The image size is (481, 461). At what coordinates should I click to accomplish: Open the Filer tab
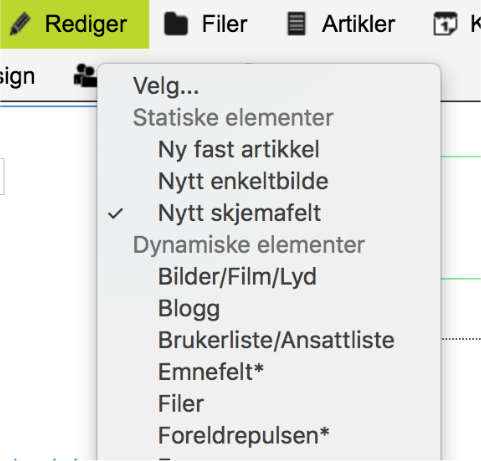tap(206, 24)
